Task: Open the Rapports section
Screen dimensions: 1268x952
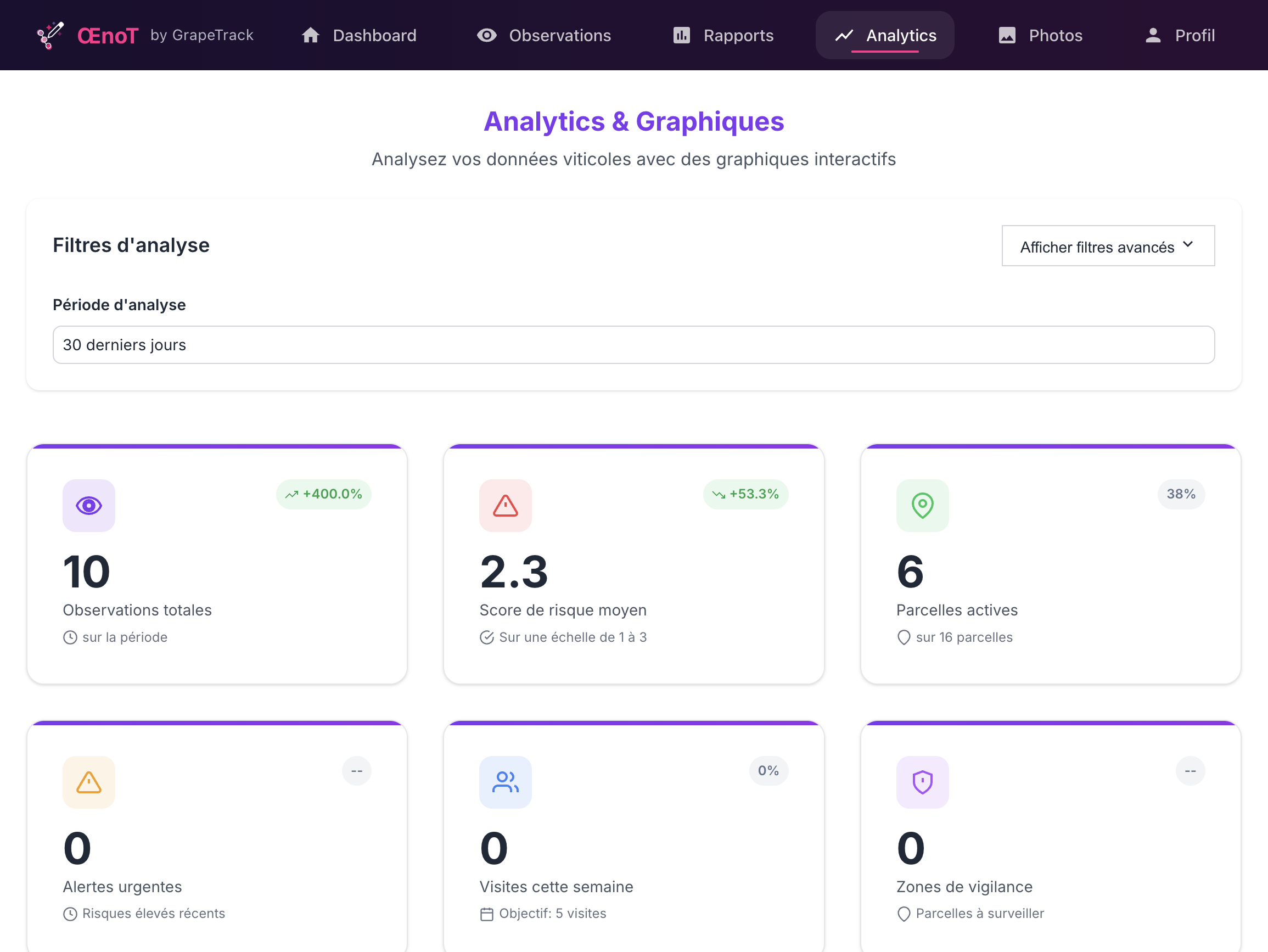Action: (x=723, y=36)
